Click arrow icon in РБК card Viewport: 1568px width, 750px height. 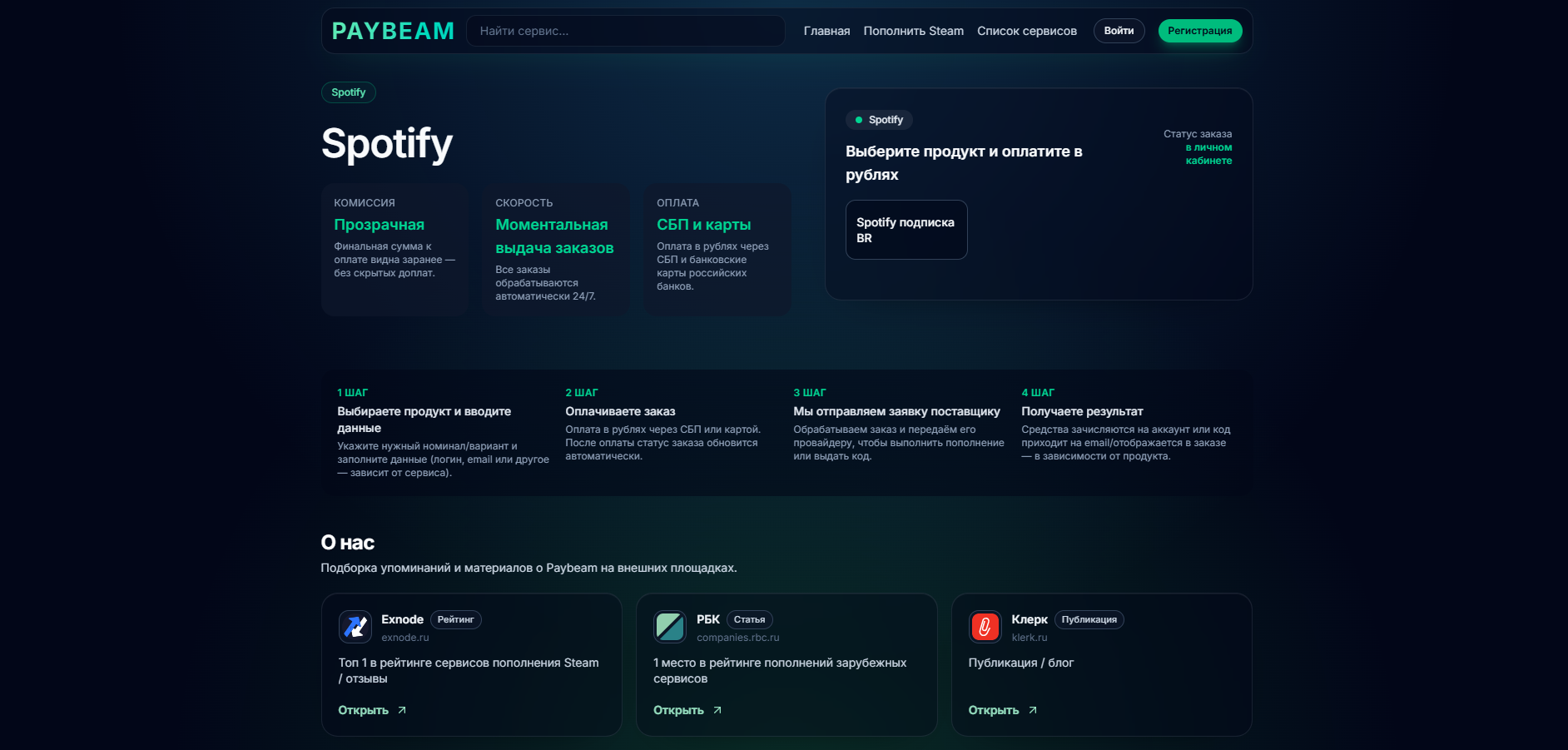click(x=717, y=710)
